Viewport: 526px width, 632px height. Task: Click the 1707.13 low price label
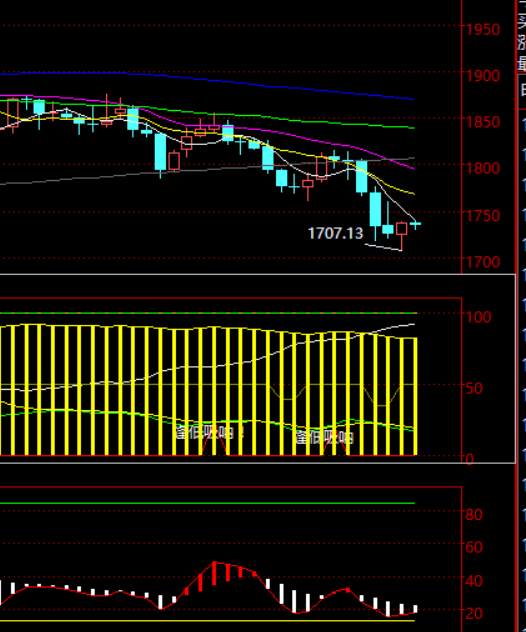point(335,233)
